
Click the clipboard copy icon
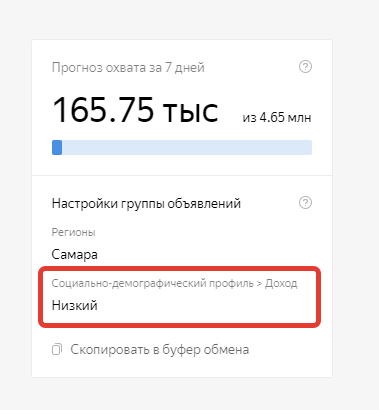click(x=57, y=350)
